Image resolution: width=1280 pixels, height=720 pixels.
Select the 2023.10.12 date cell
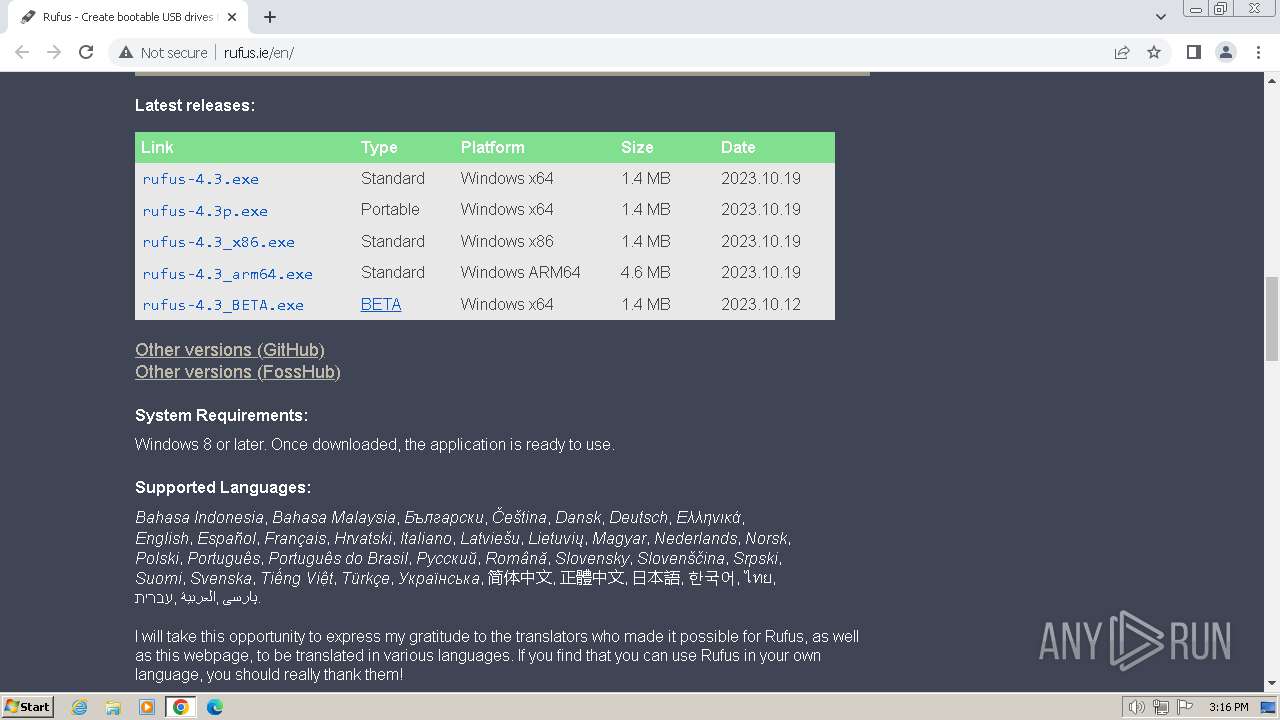point(761,304)
